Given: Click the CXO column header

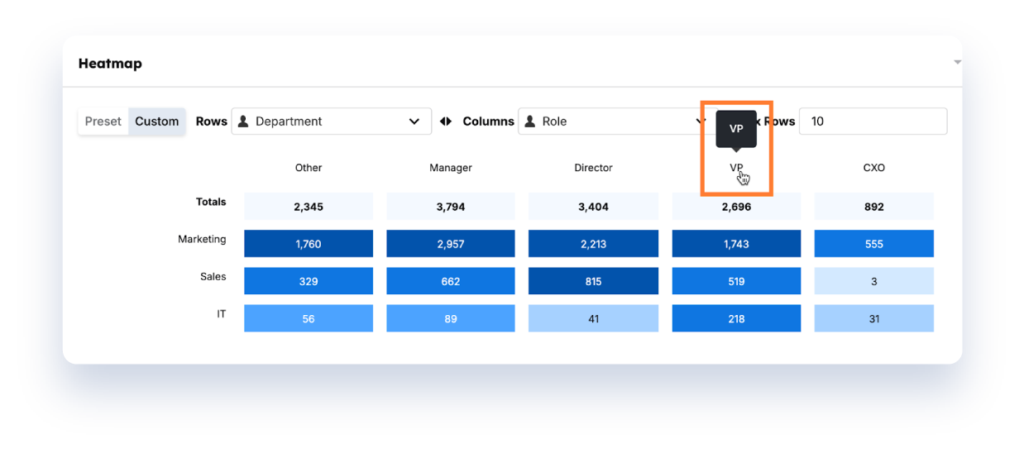Looking at the screenshot, I should [x=874, y=168].
